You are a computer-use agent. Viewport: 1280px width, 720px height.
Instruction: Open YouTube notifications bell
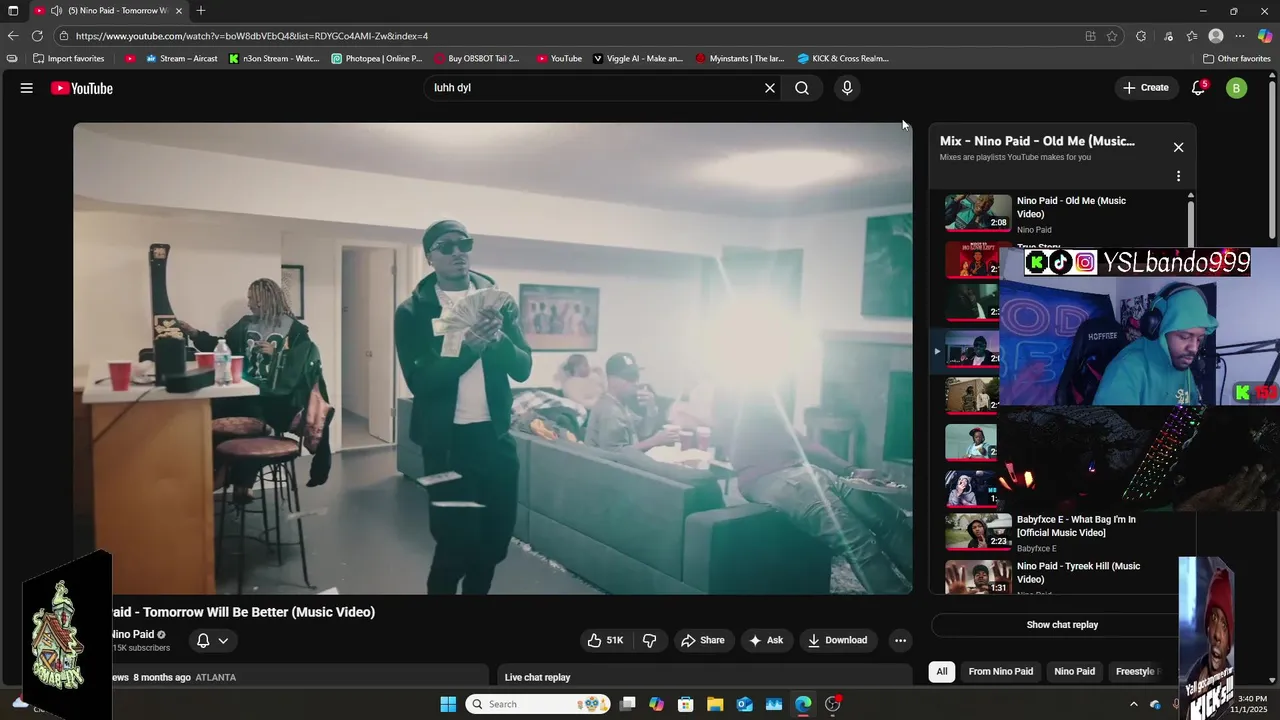pyautogui.click(x=1198, y=88)
